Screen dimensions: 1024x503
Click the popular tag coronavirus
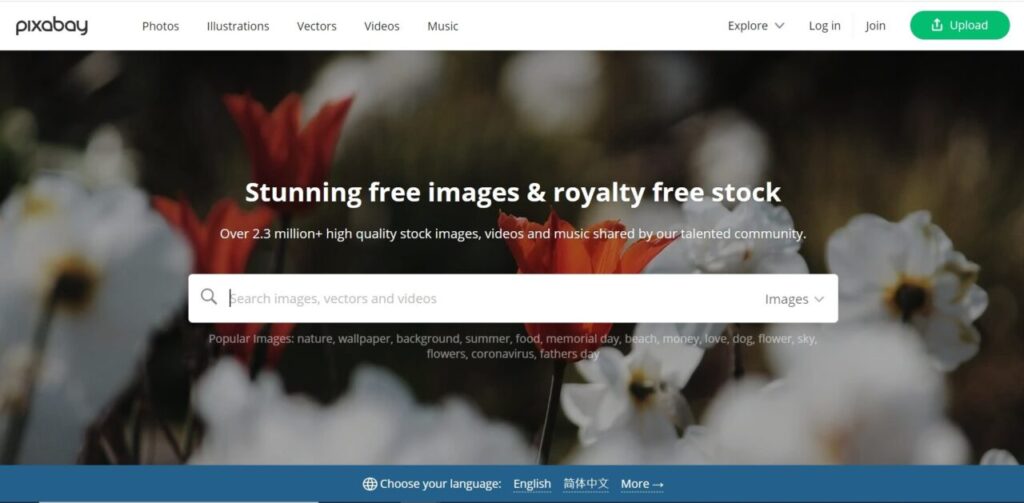coord(502,354)
